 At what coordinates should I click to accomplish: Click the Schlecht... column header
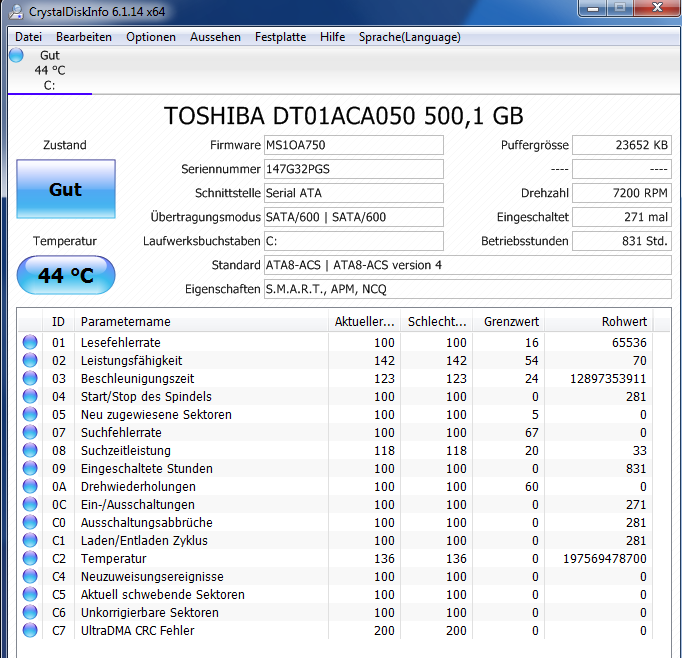pyautogui.click(x=436, y=322)
